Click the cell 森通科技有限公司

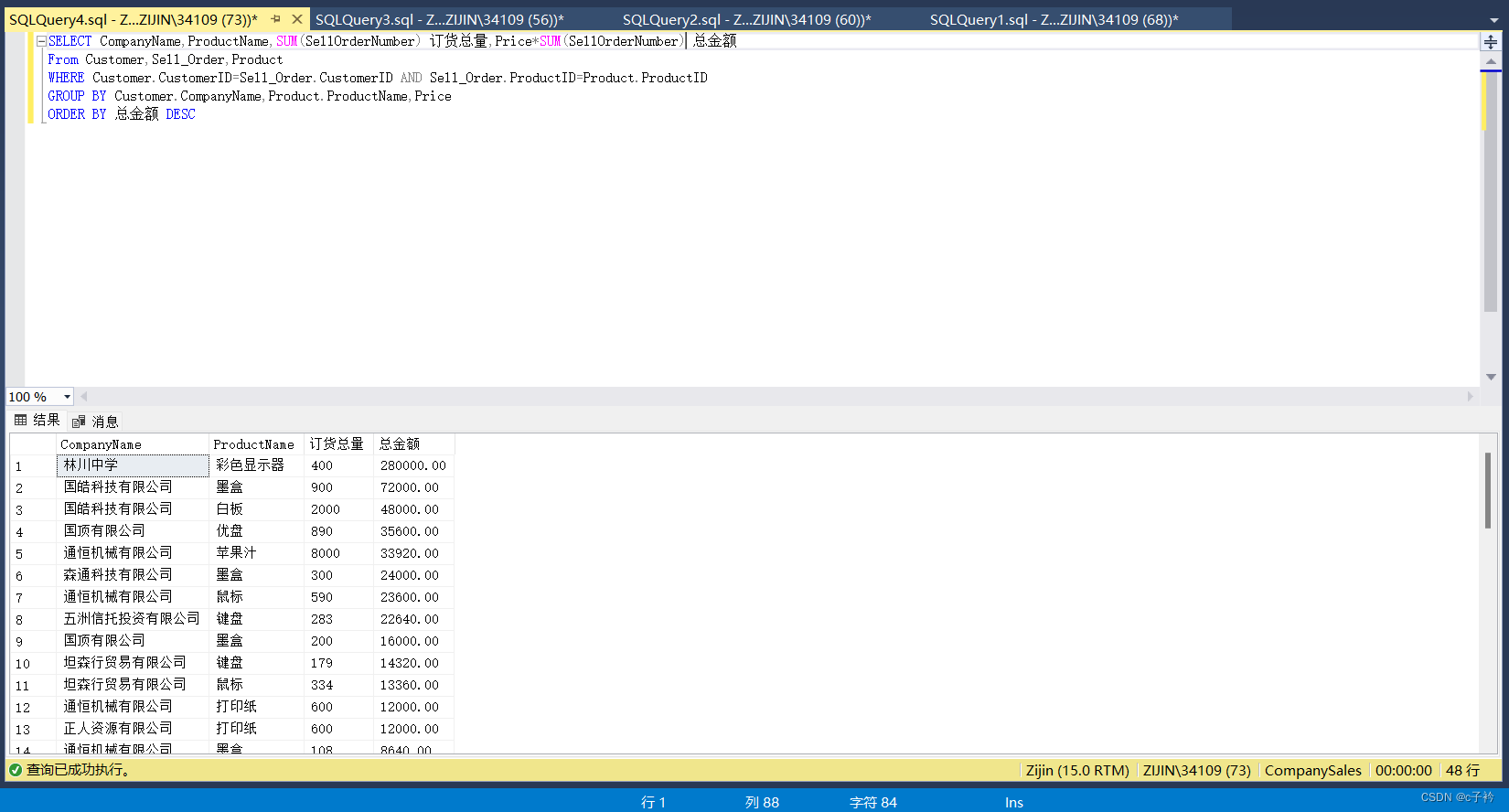[133, 575]
